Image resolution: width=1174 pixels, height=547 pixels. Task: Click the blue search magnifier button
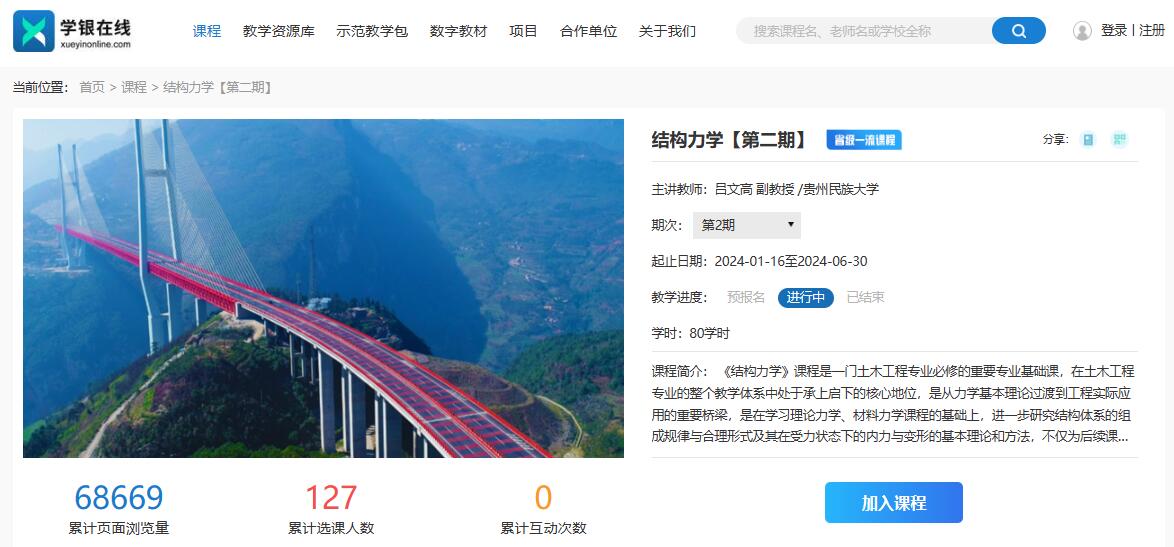coord(1018,31)
